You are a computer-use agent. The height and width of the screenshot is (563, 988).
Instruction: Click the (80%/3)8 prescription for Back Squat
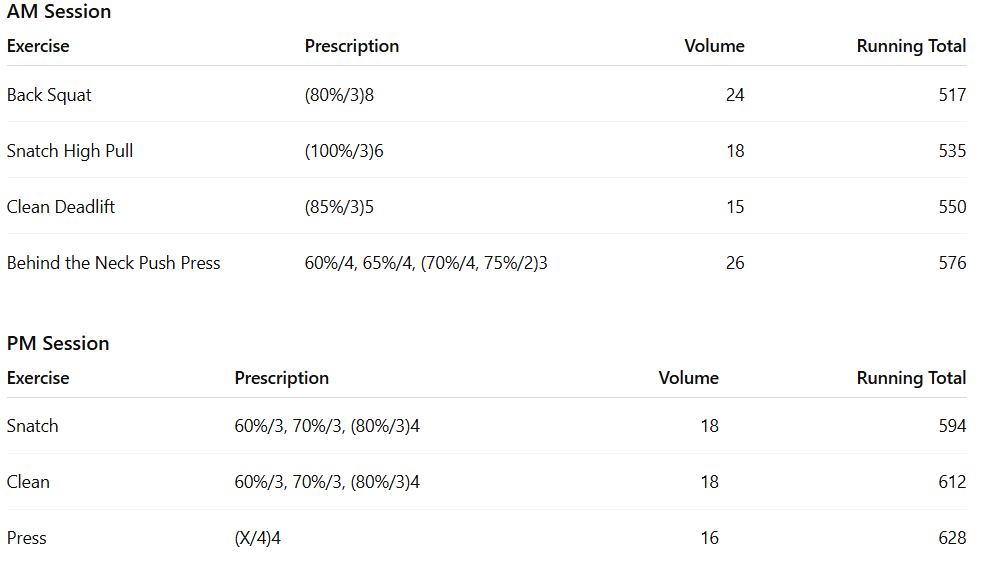coord(339,95)
